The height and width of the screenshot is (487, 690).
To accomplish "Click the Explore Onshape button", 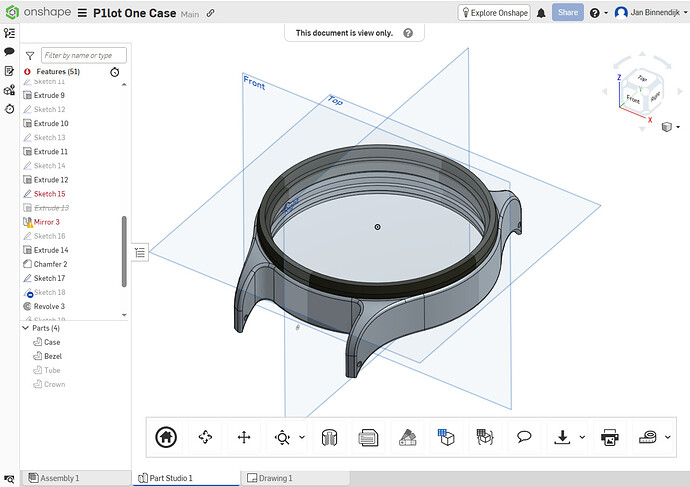I will tap(493, 13).
